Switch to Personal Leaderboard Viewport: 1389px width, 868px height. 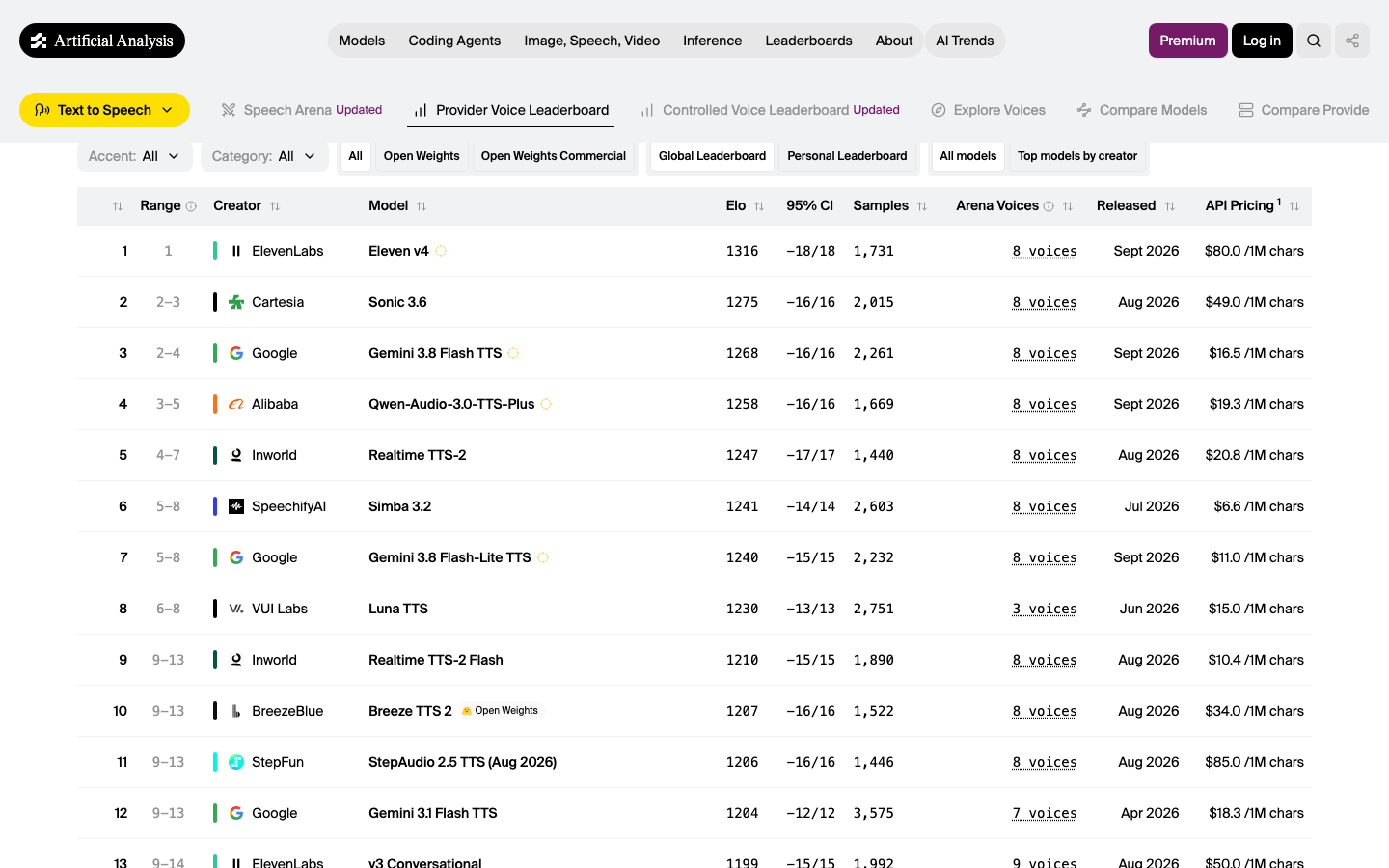click(847, 156)
